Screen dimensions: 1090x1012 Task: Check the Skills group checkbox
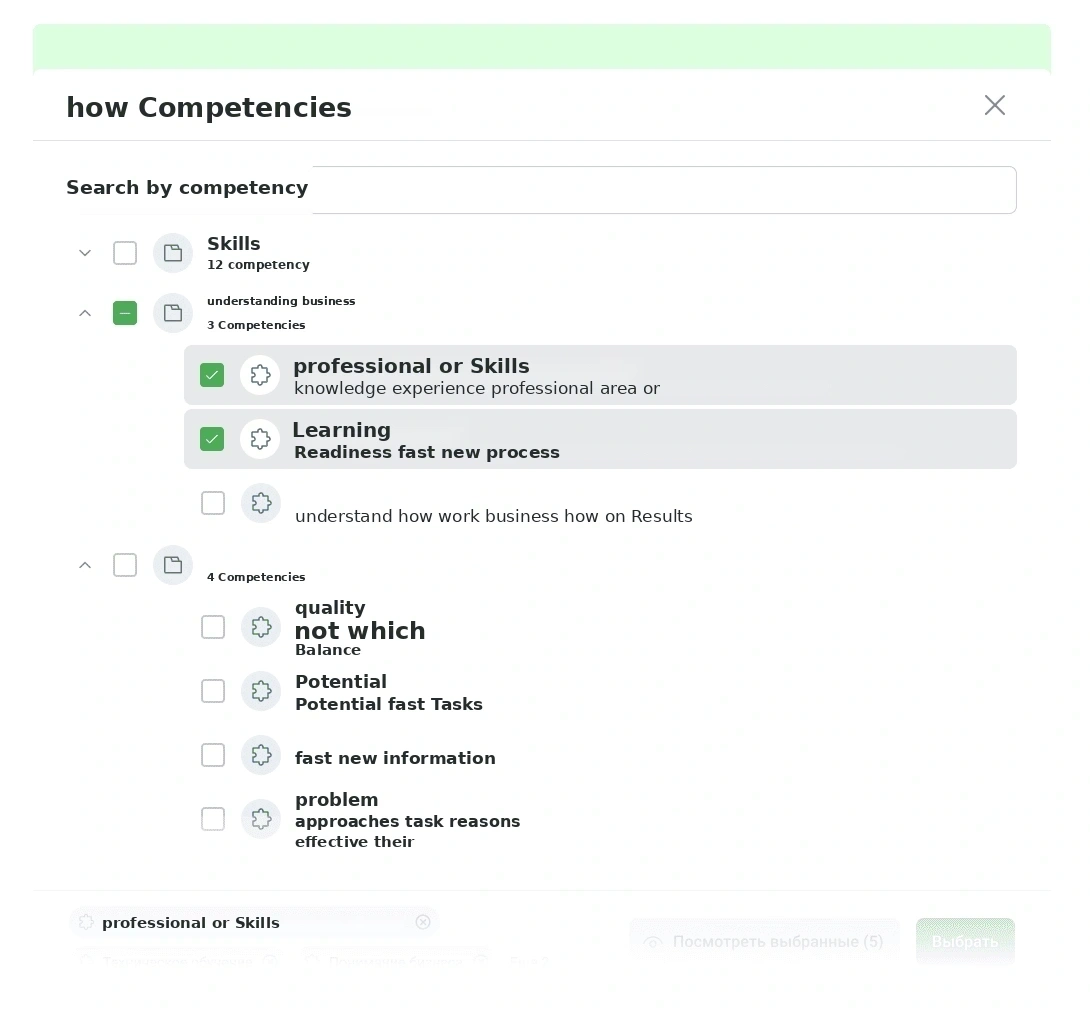pyautogui.click(x=125, y=253)
